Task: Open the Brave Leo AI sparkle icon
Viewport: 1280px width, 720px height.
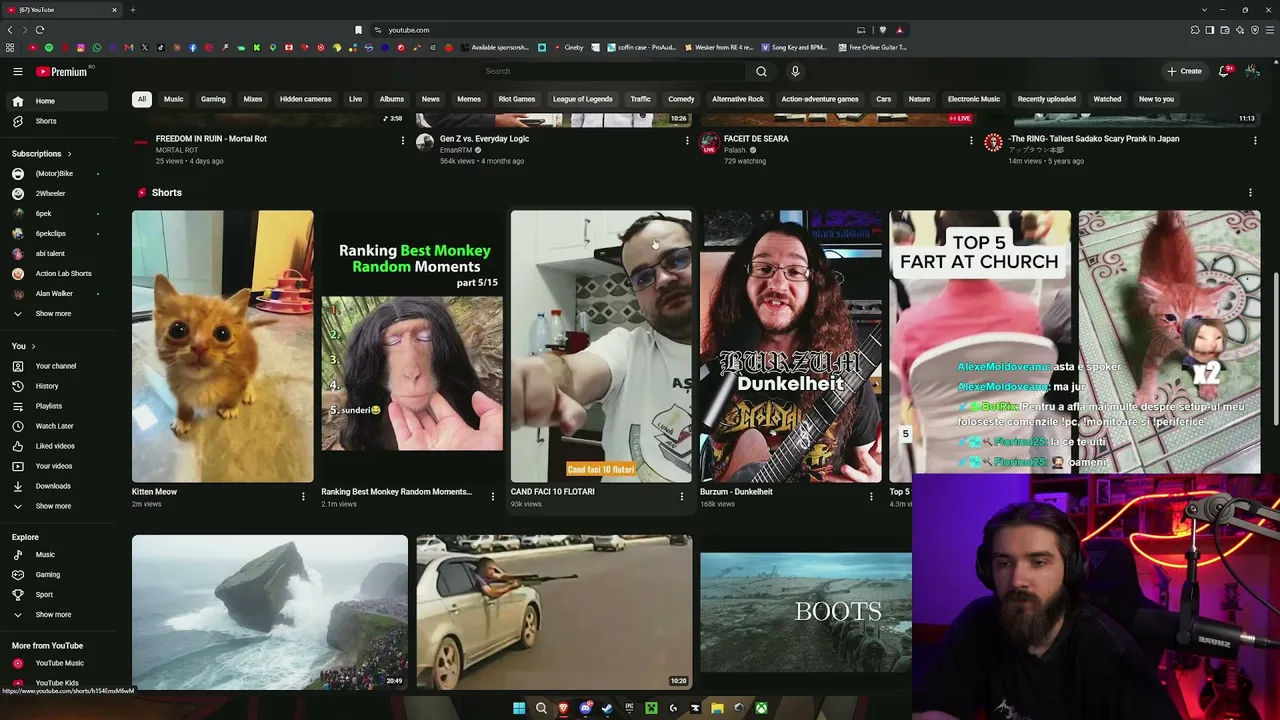Action: (1240, 30)
